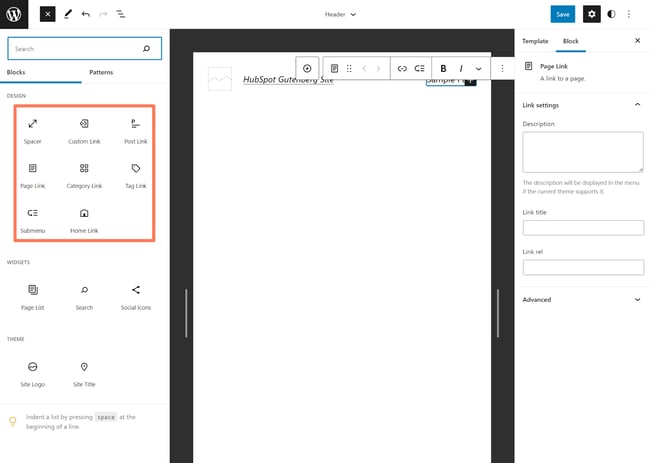Toggle the settings gear sidebar

(x=591, y=15)
